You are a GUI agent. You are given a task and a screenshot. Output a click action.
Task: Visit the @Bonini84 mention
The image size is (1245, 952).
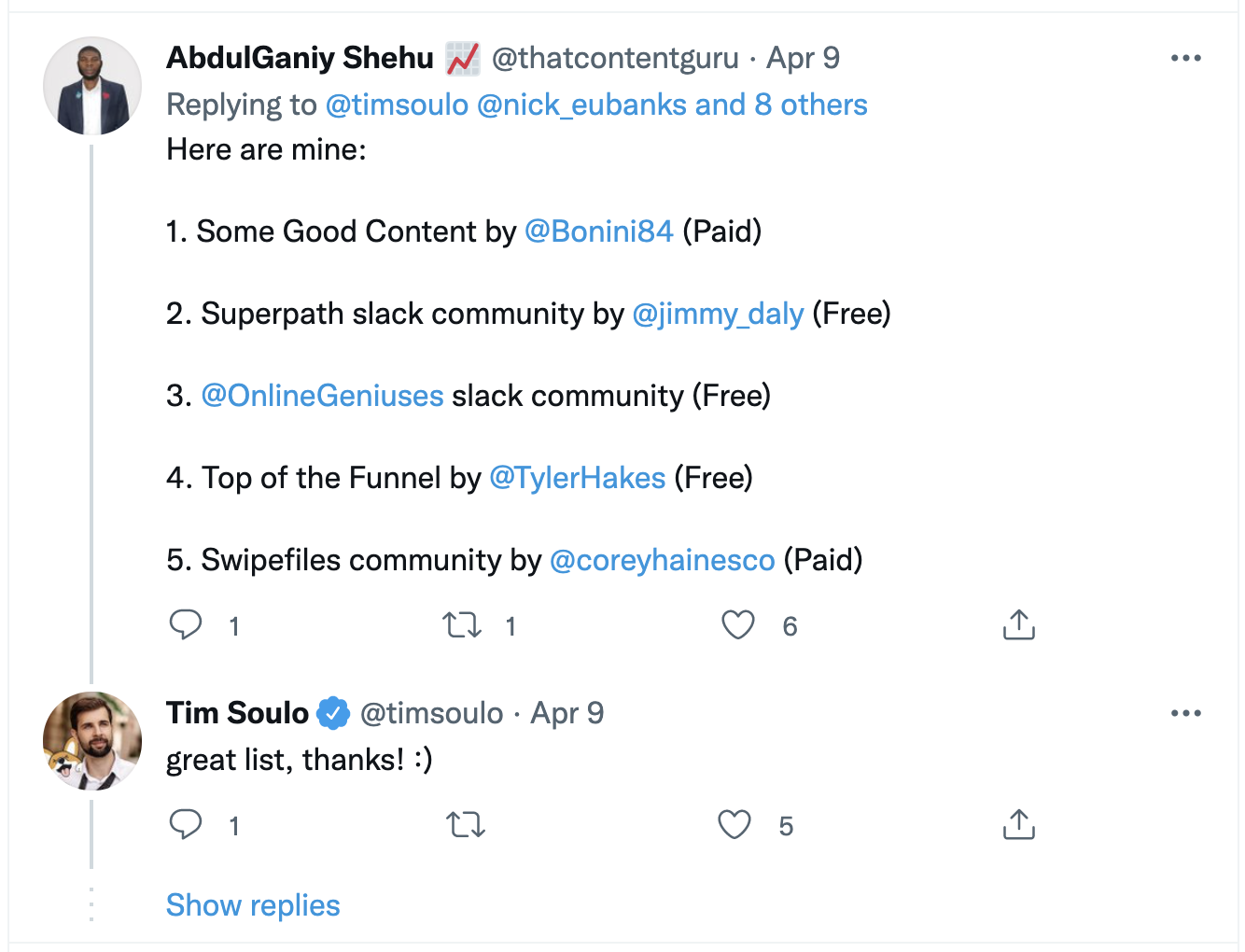(x=598, y=231)
